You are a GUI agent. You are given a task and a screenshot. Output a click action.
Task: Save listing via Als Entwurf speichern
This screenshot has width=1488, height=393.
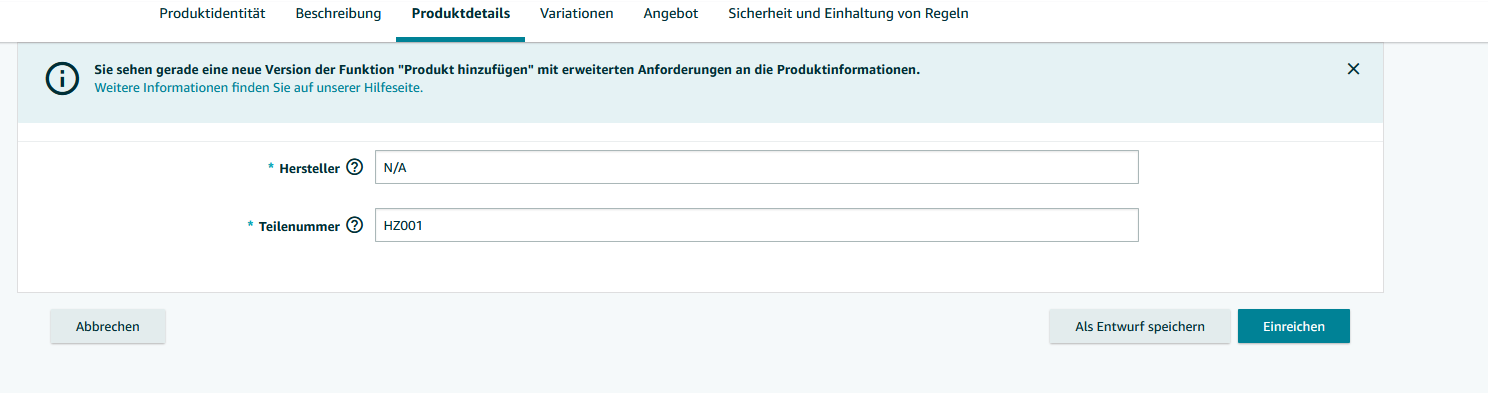pos(1139,326)
